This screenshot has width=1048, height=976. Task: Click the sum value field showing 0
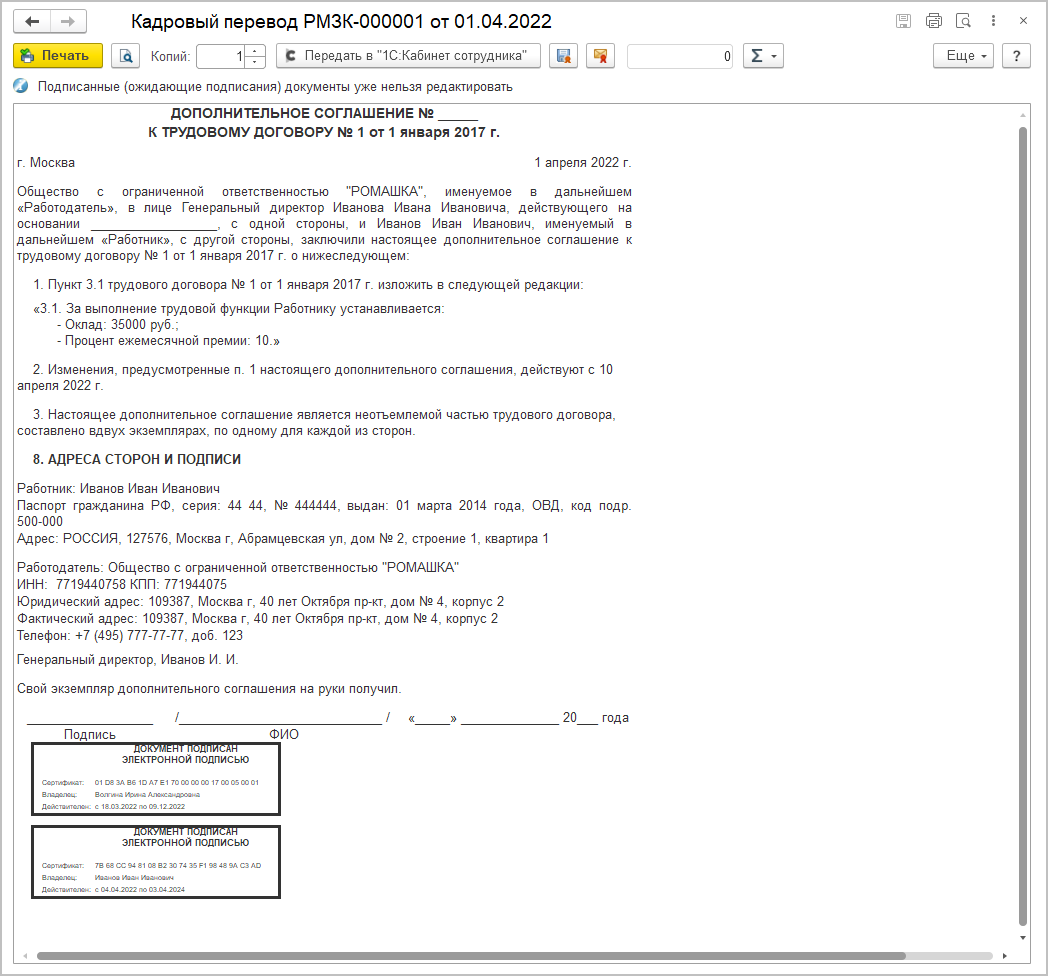[x=680, y=56]
